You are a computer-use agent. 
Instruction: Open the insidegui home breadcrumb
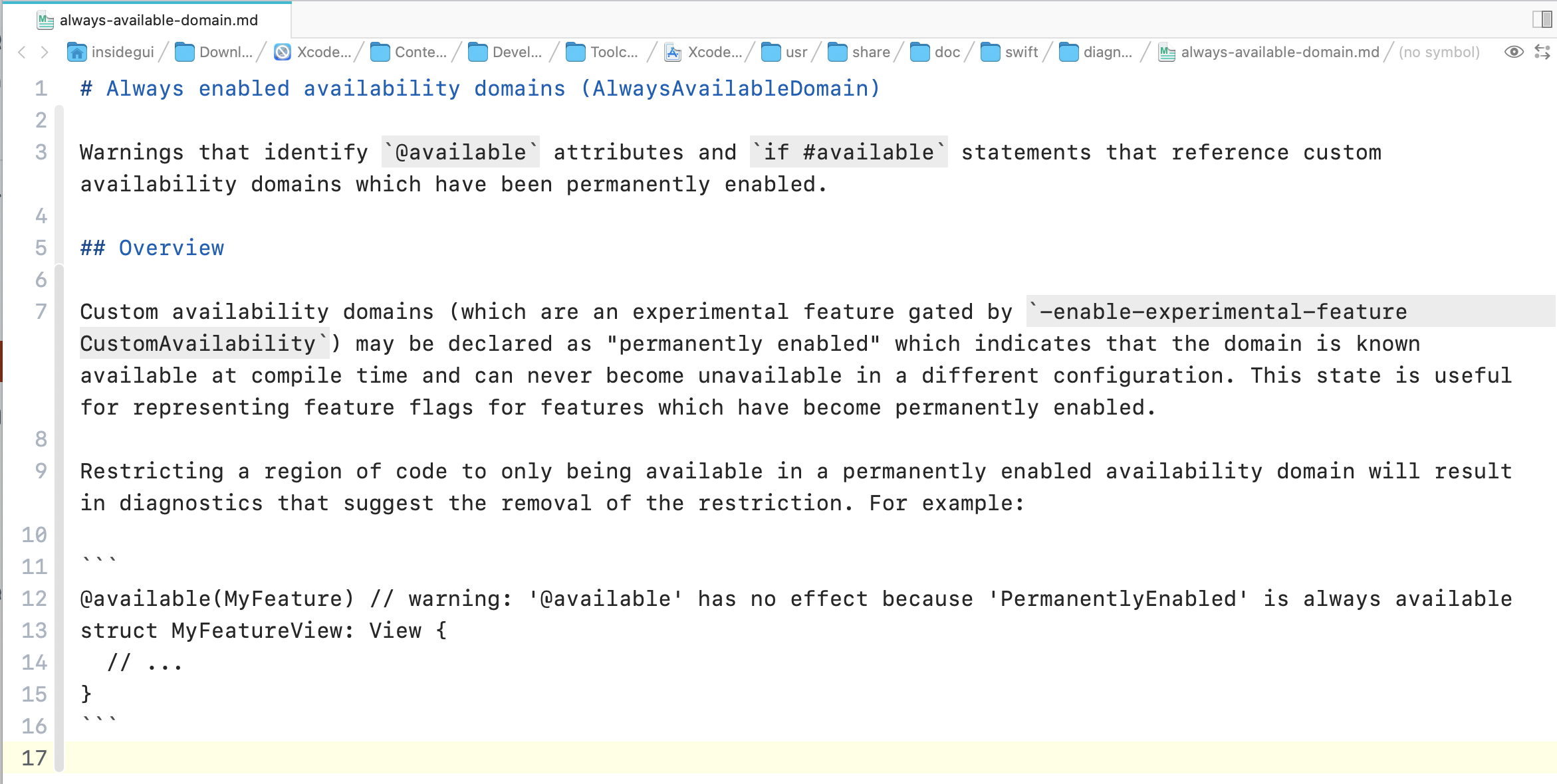click(110, 52)
